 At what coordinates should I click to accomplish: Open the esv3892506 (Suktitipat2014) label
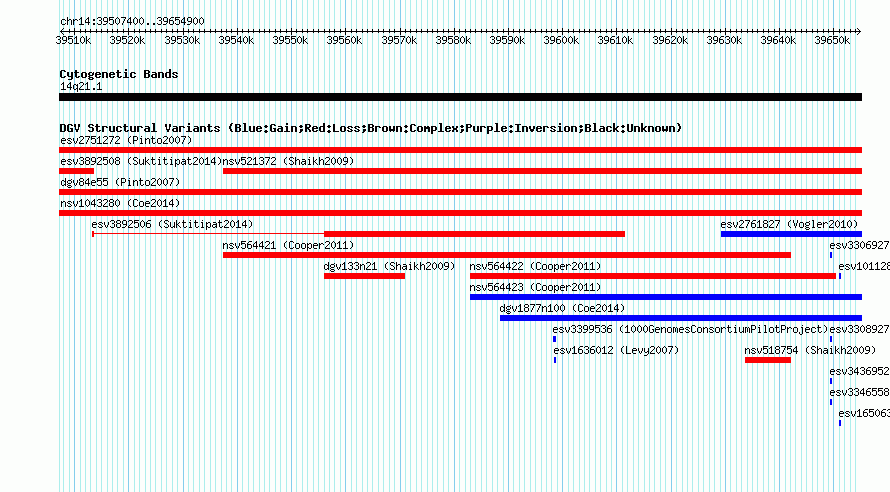[x=173, y=224]
